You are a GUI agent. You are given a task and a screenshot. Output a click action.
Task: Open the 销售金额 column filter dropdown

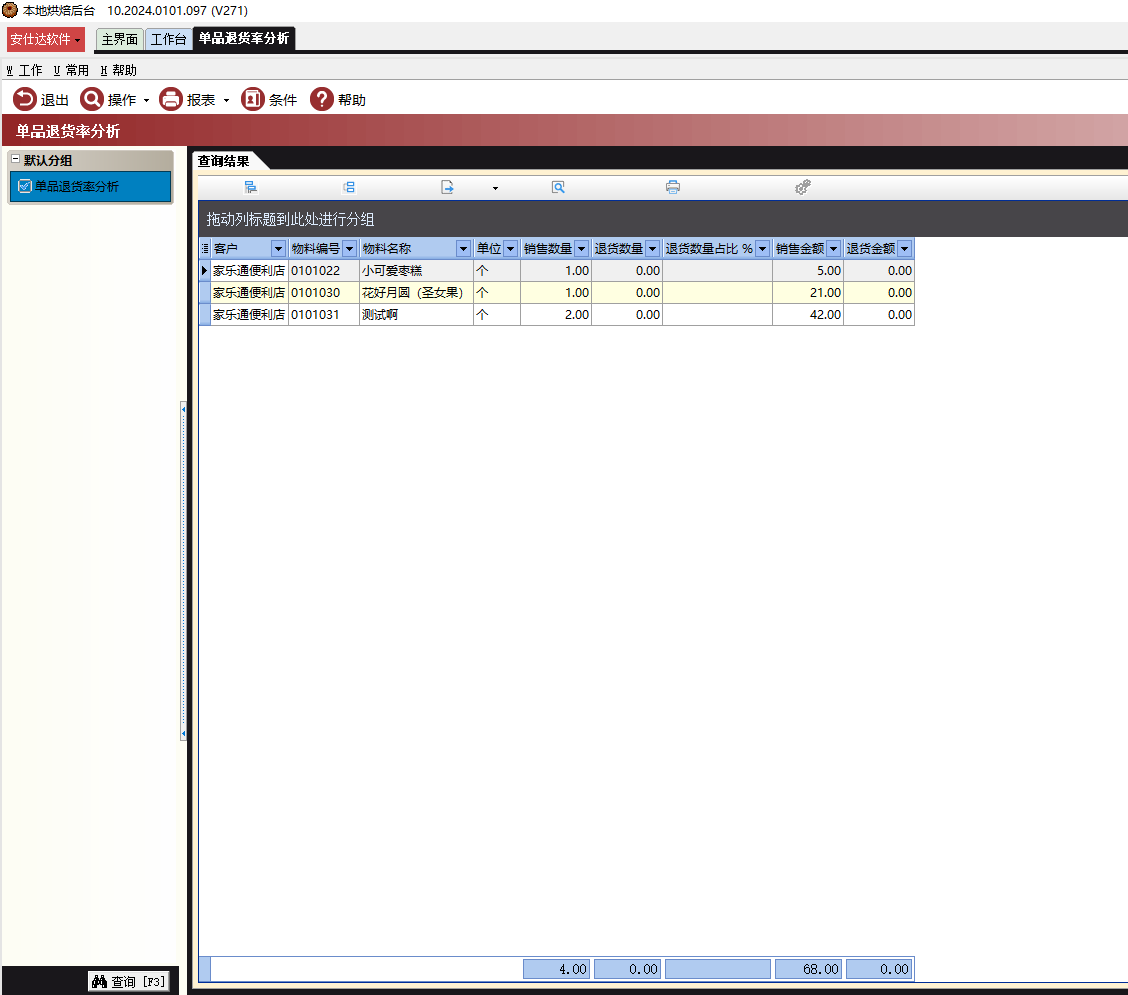[x=834, y=249]
